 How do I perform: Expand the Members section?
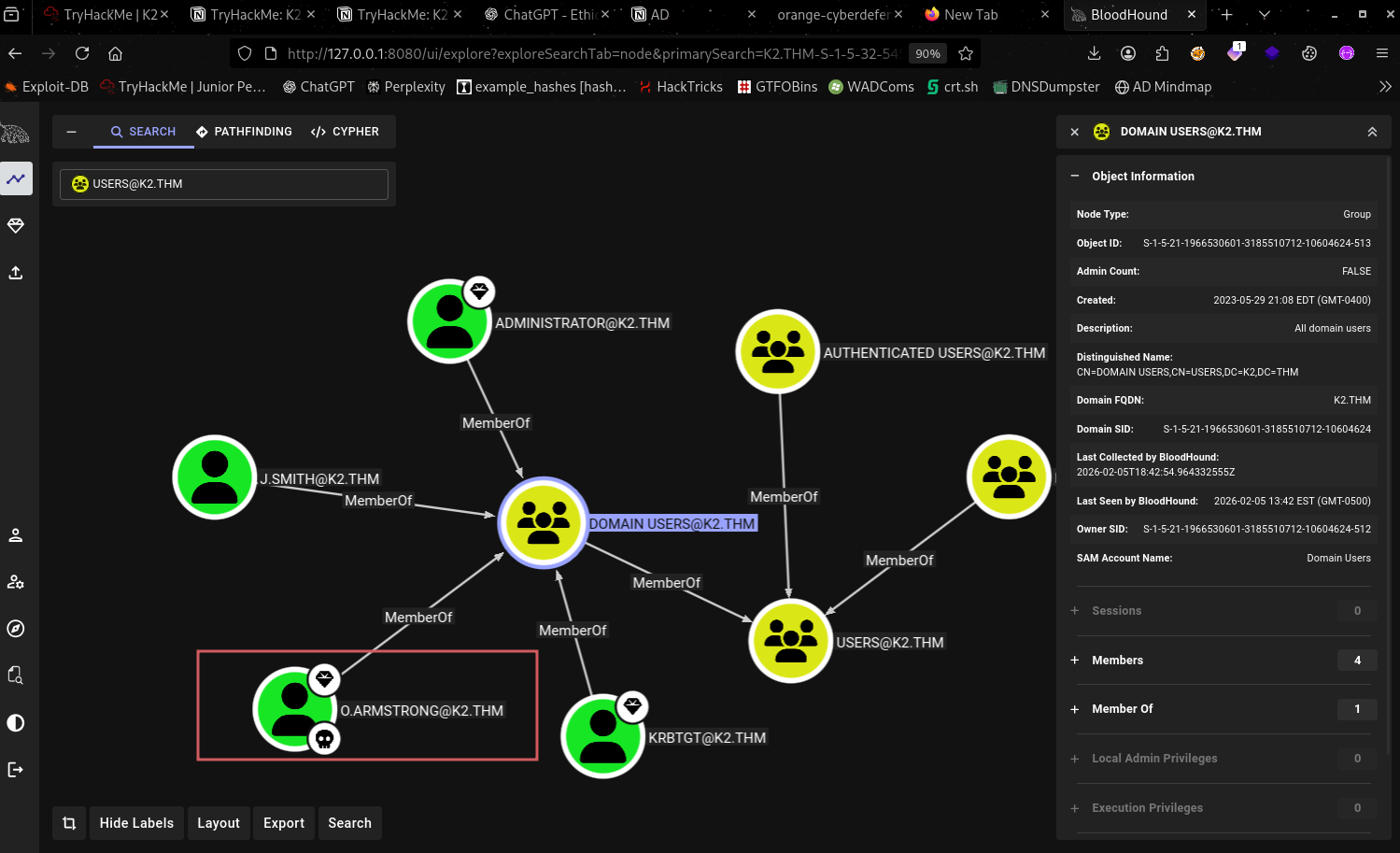(x=1117, y=661)
